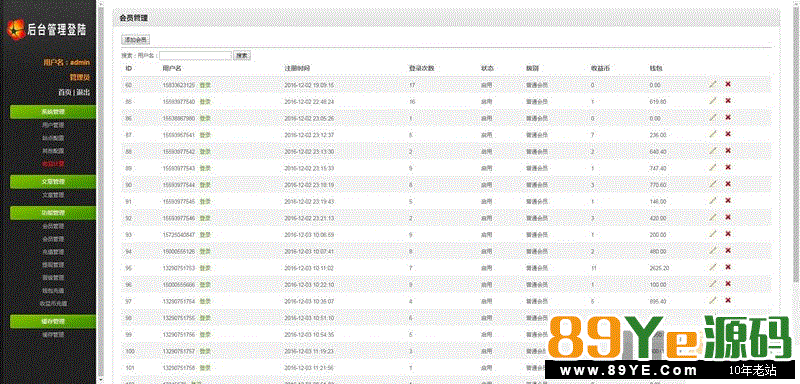Edit the member in row ID 97
The width and height of the screenshot is (800, 384).
713,300
